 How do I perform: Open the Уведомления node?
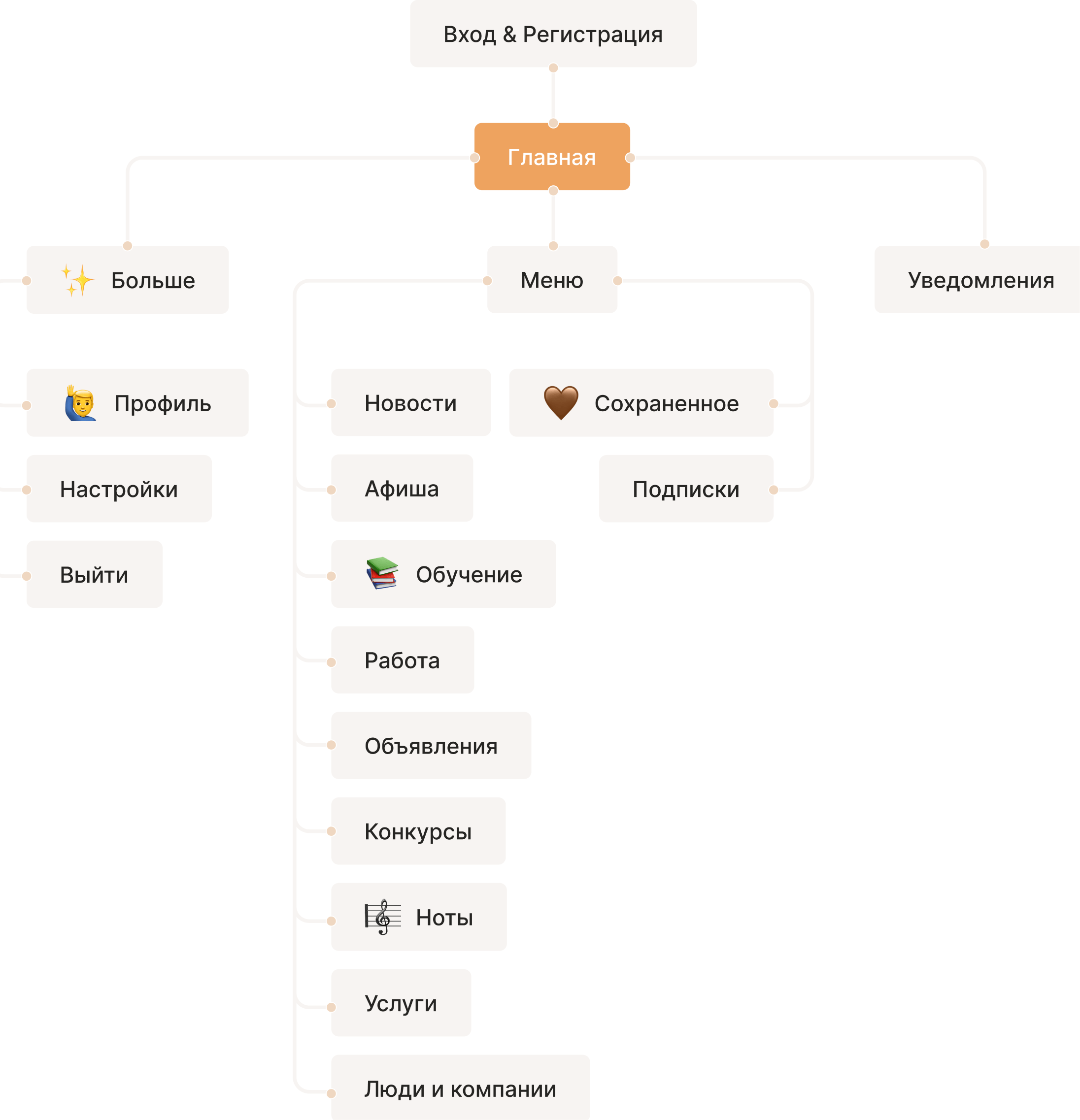tap(980, 280)
